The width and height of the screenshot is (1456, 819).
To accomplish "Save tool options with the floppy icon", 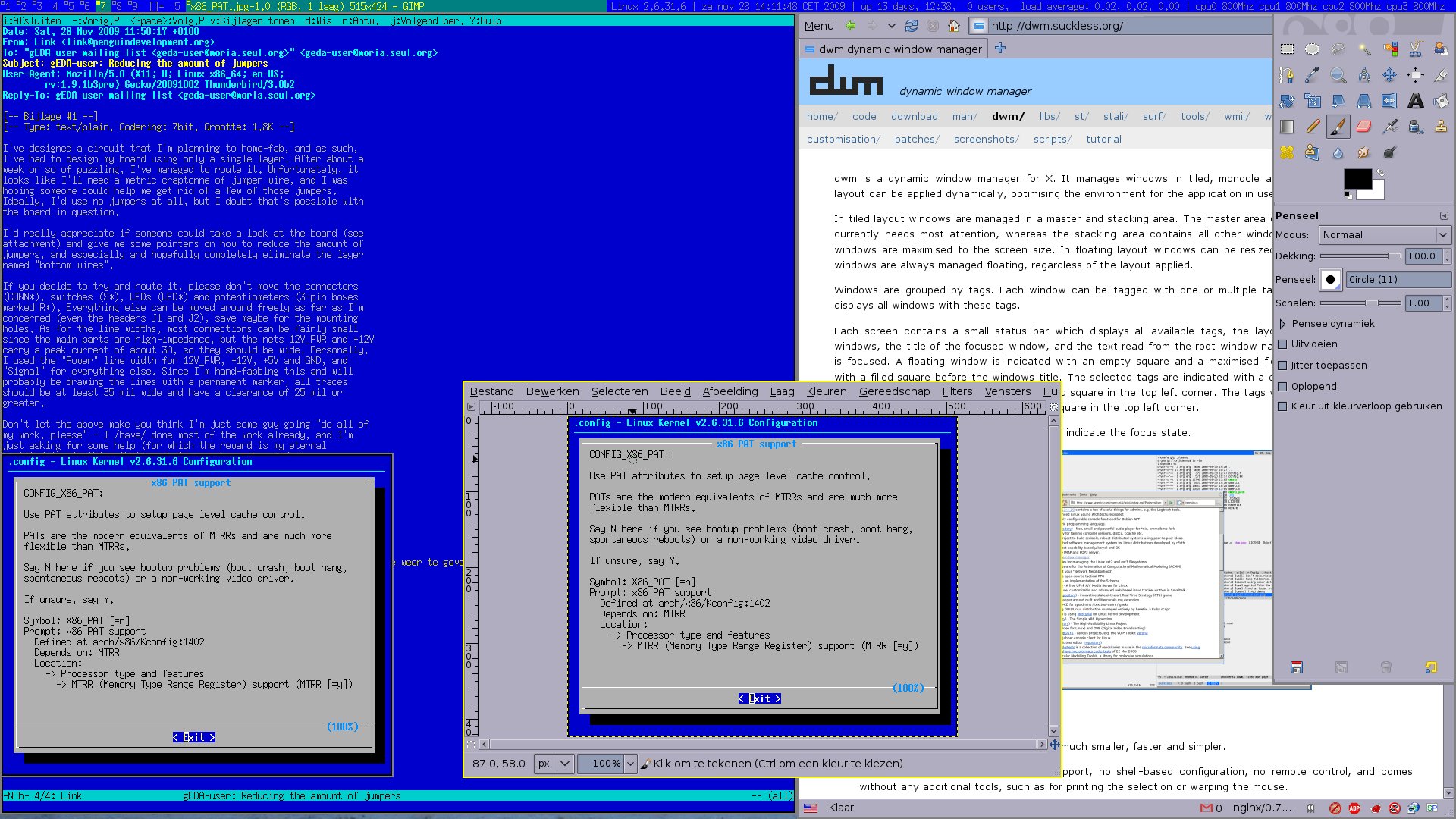I will click(1297, 667).
